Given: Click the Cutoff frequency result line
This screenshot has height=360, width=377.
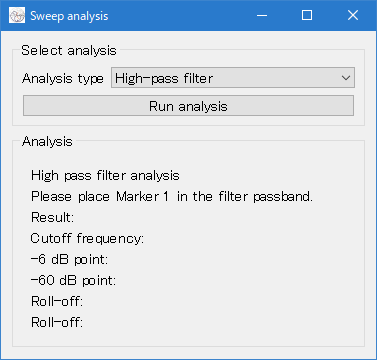Looking at the screenshot, I should pyautogui.click(x=87, y=239).
